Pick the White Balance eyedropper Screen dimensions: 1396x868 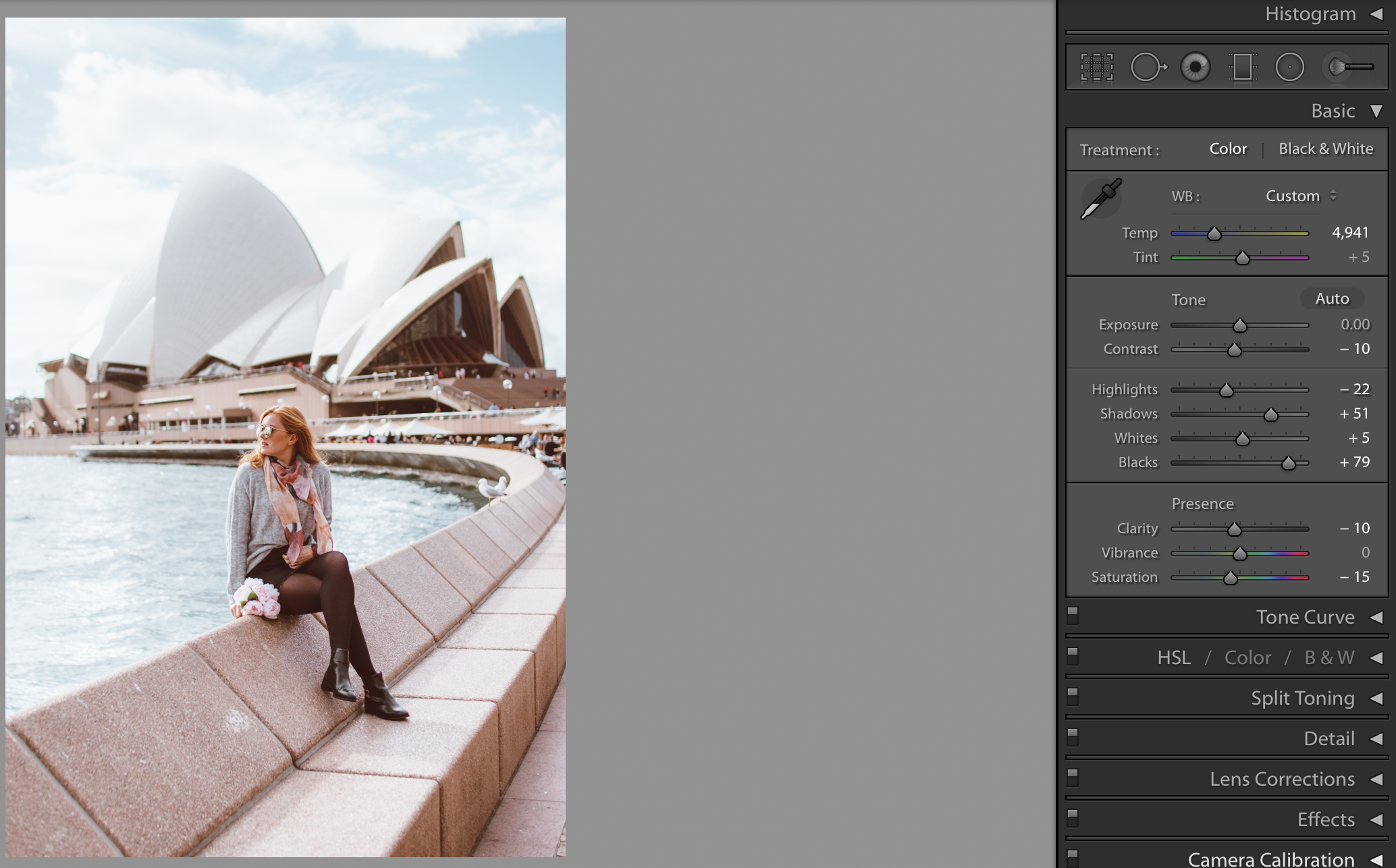1101,198
